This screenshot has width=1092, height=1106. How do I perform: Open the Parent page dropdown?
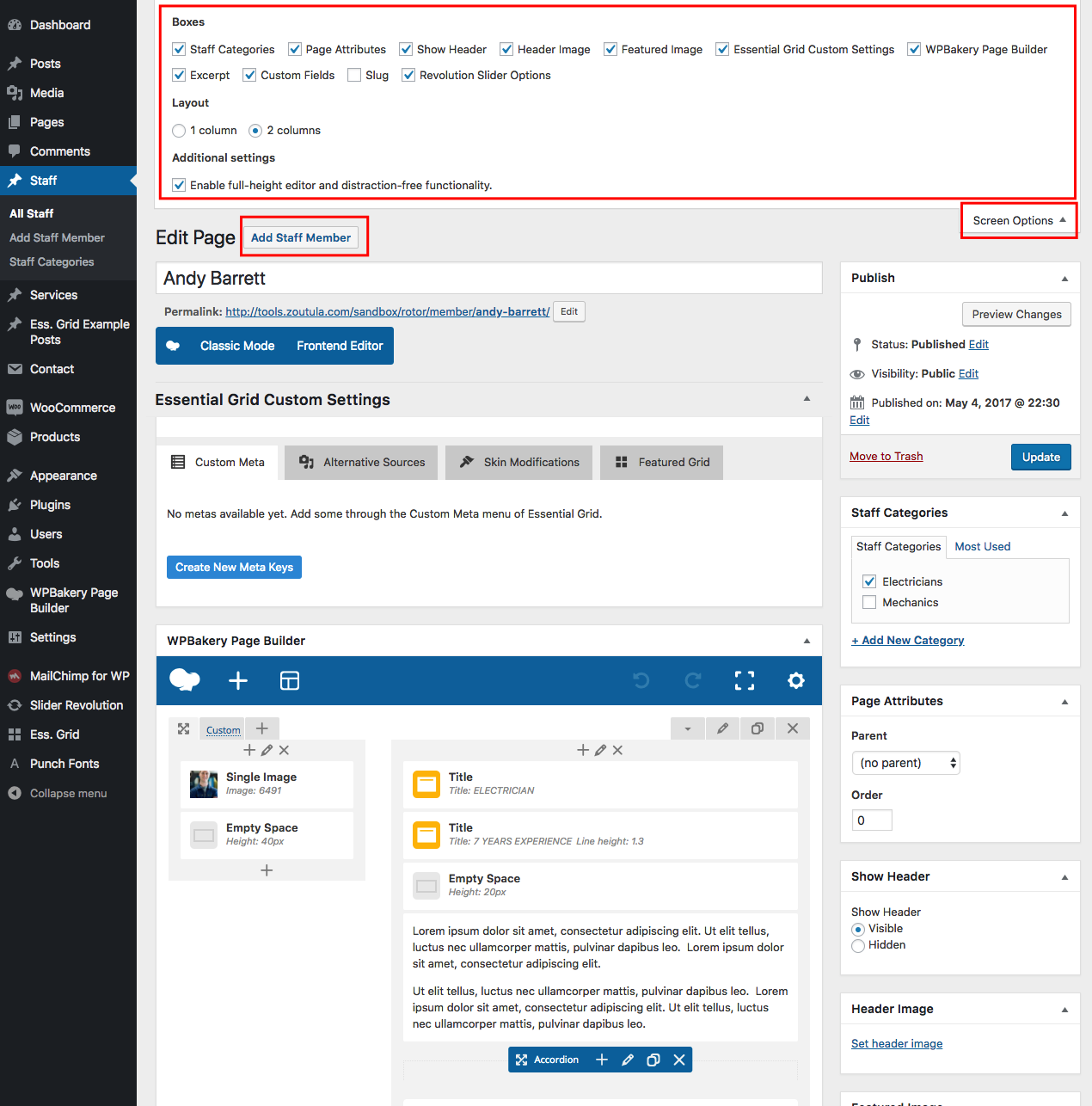905,763
